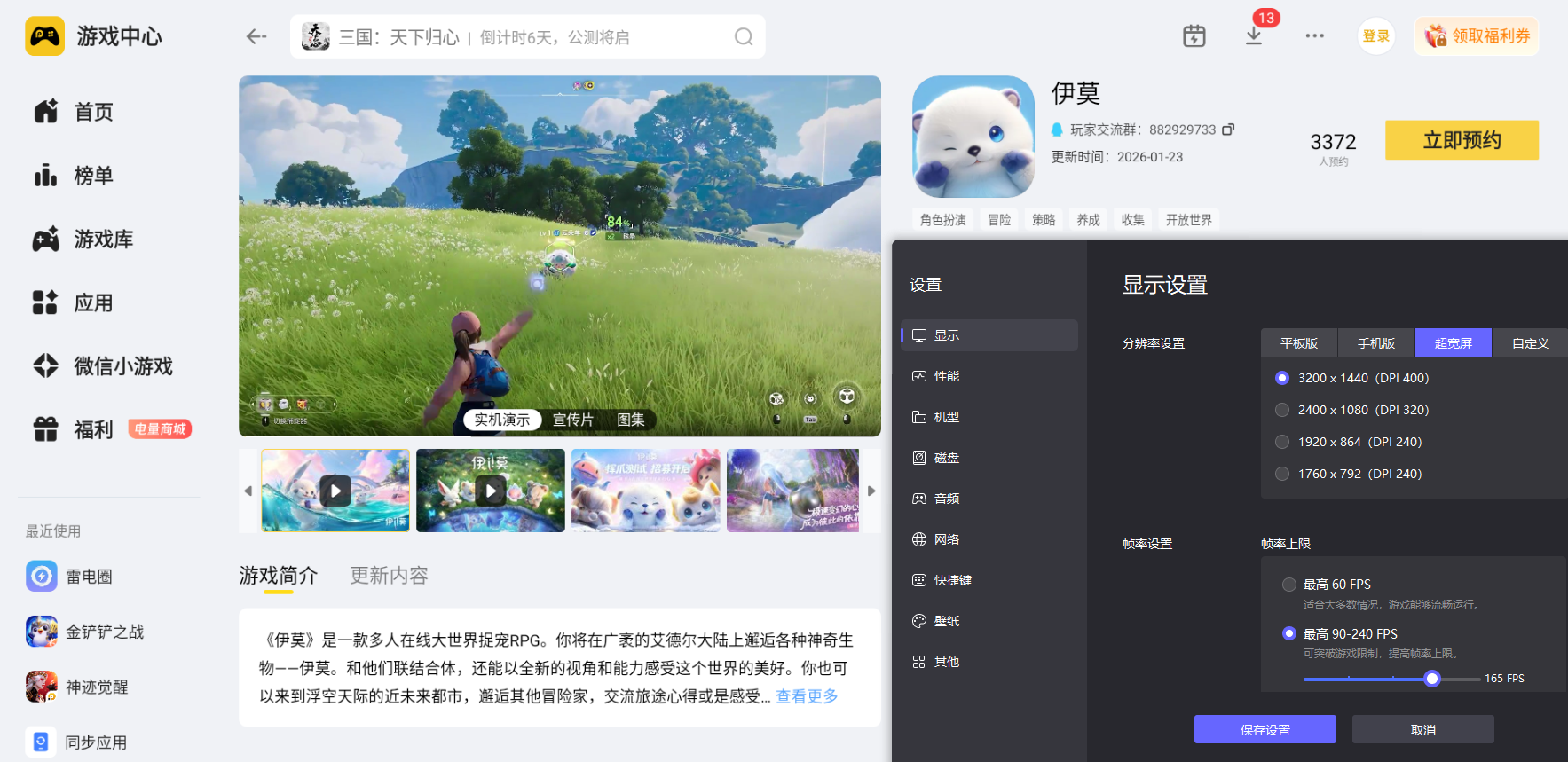Click the 电量商城 badge
Screen dimensions: 1568x762
pyautogui.click(x=161, y=429)
